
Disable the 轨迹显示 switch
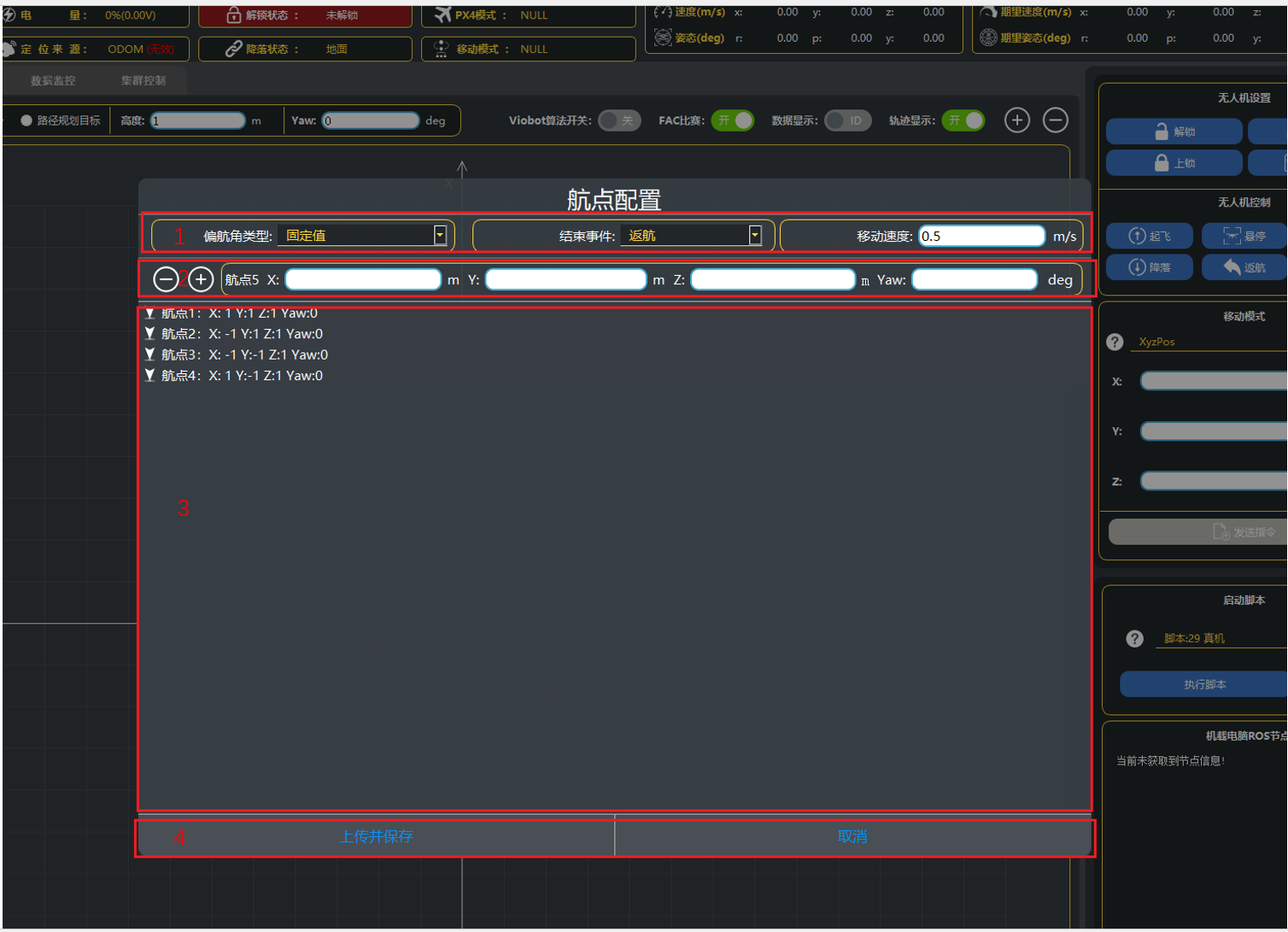click(963, 120)
